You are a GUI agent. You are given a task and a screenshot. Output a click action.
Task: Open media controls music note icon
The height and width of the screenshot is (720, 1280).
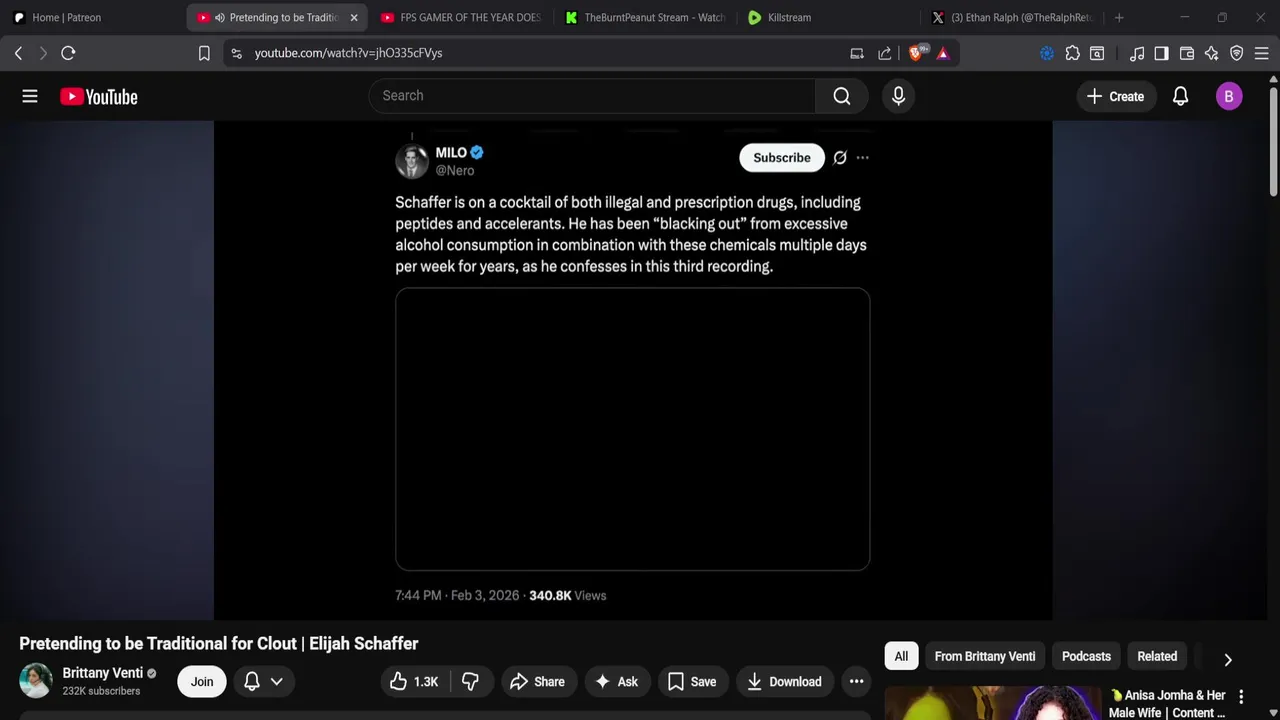click(1137, 53)
